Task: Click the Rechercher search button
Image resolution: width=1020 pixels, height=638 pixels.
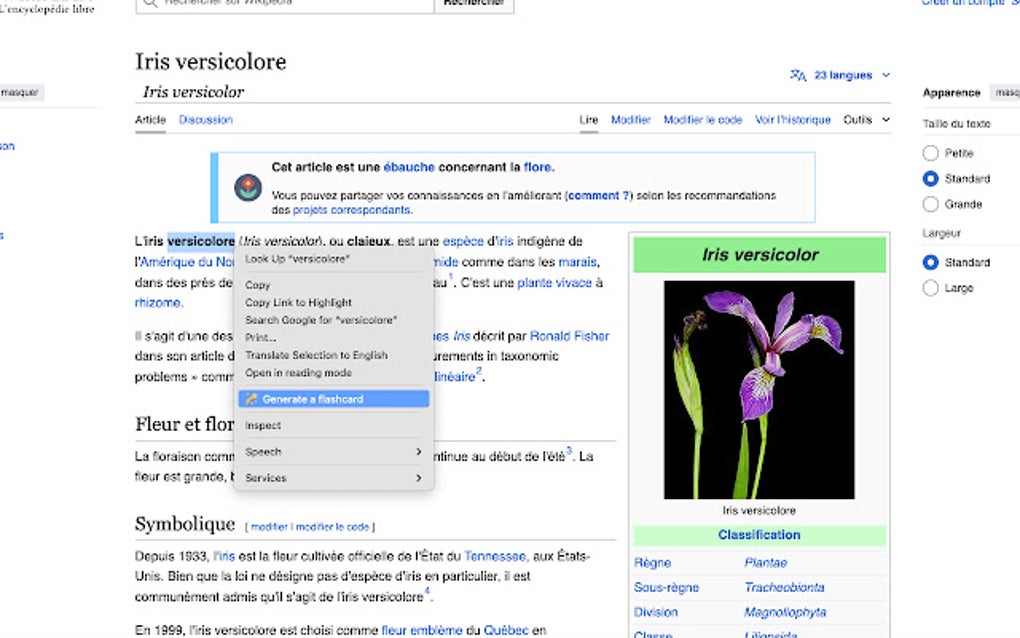Action: [474, 4]
